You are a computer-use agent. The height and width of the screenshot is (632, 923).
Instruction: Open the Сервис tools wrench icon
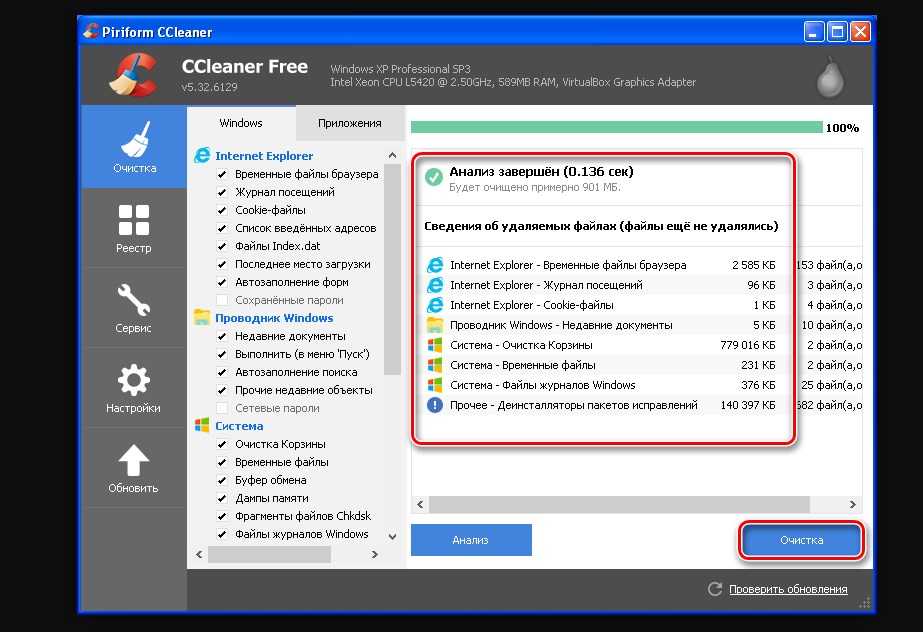tap(133, 301)
